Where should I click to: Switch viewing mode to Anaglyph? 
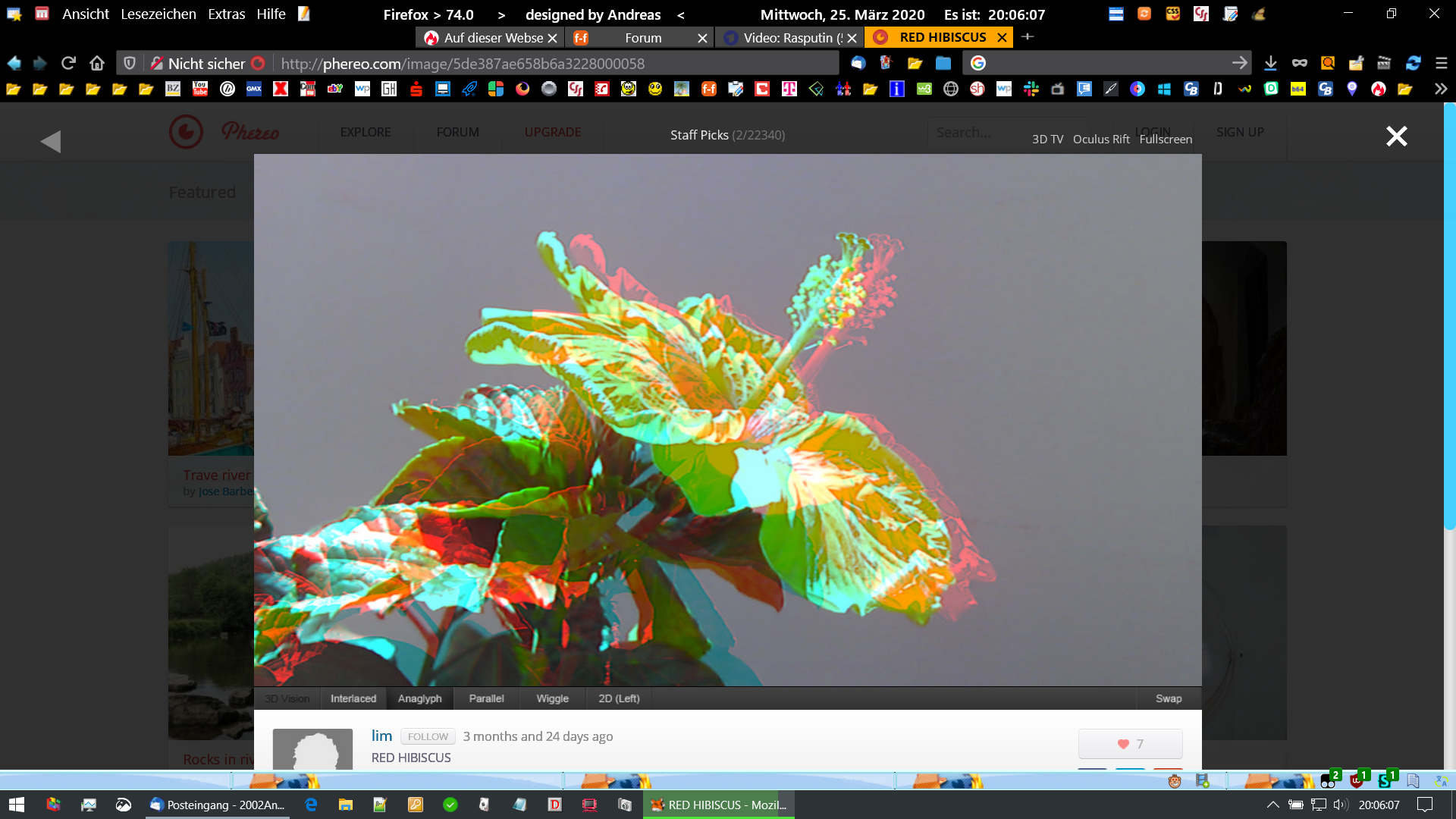(x=419, y=698)
